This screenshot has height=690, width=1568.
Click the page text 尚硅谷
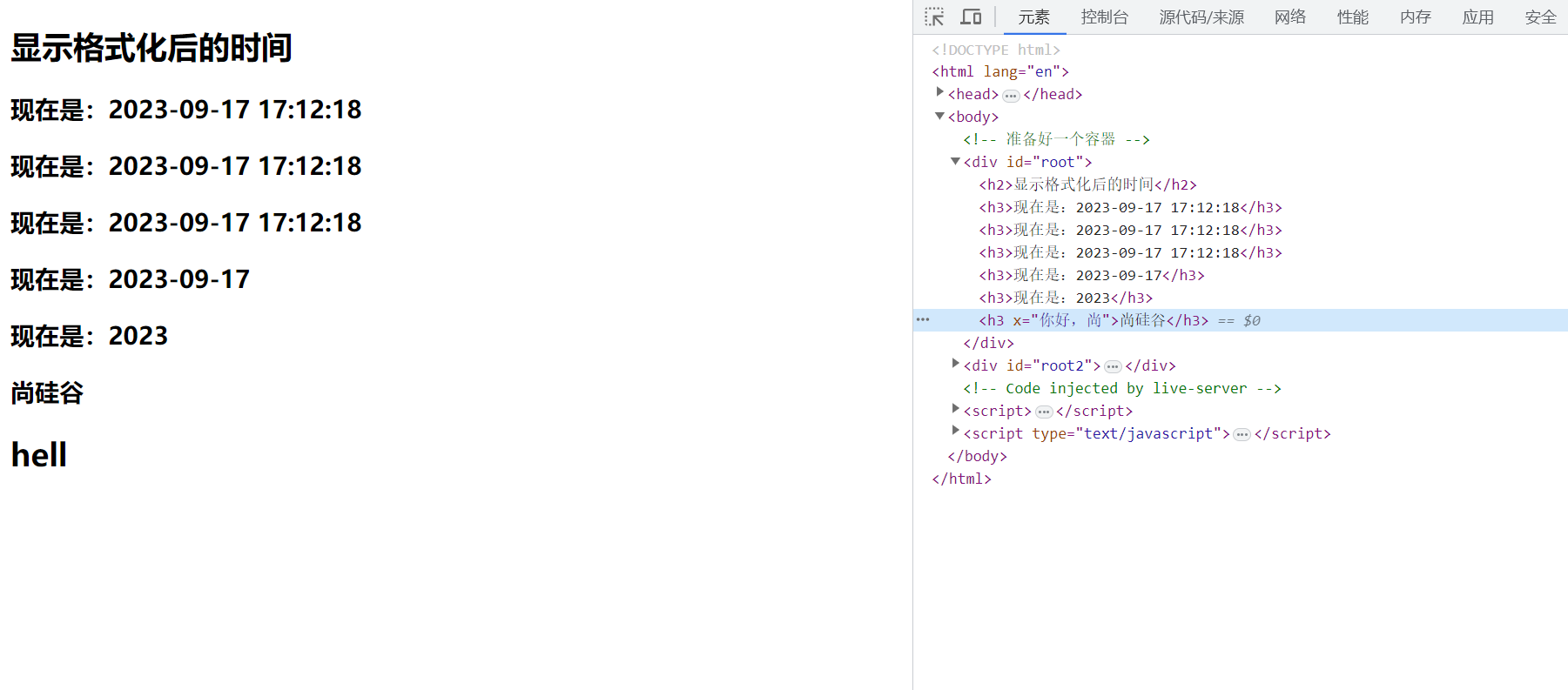point(47,392)
